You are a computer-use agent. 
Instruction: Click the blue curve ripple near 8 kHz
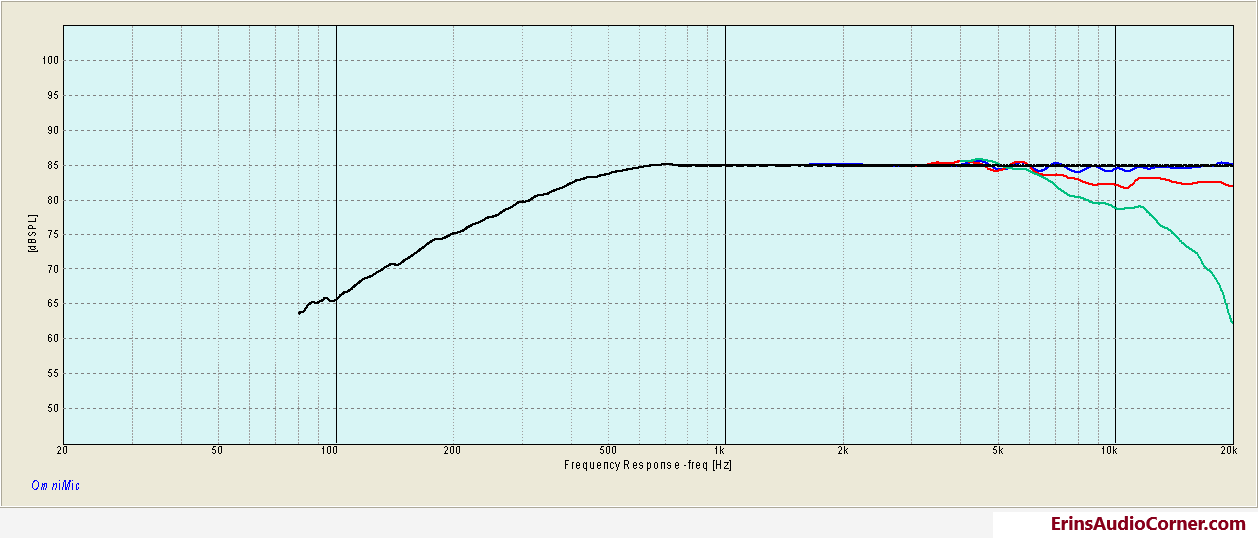pos(1078,170)
